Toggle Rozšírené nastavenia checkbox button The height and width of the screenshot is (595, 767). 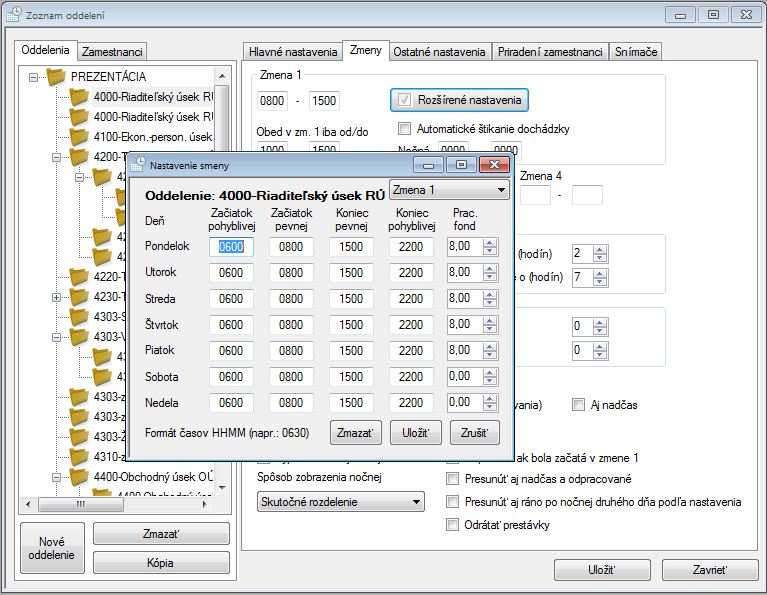tap(459, 100)
